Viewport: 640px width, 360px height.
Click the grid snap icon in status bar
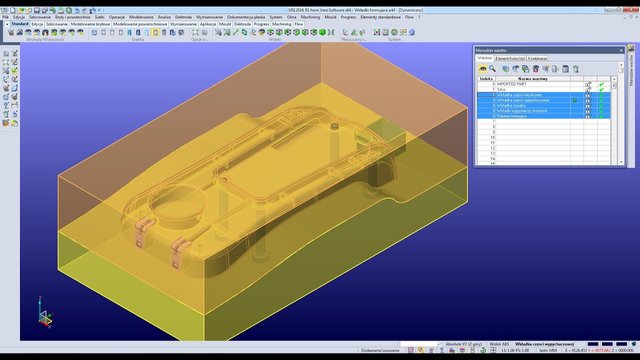[493, 350]
